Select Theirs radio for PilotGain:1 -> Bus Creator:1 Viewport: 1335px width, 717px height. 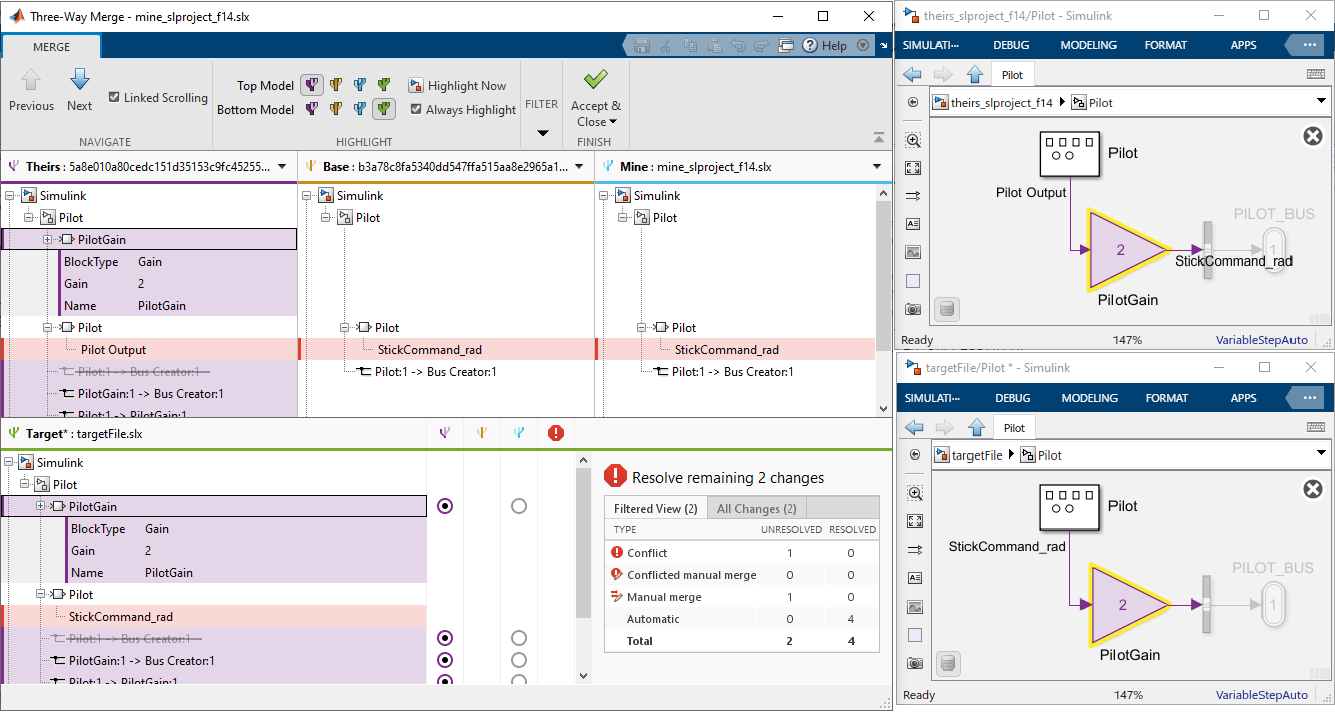point(446,660)
